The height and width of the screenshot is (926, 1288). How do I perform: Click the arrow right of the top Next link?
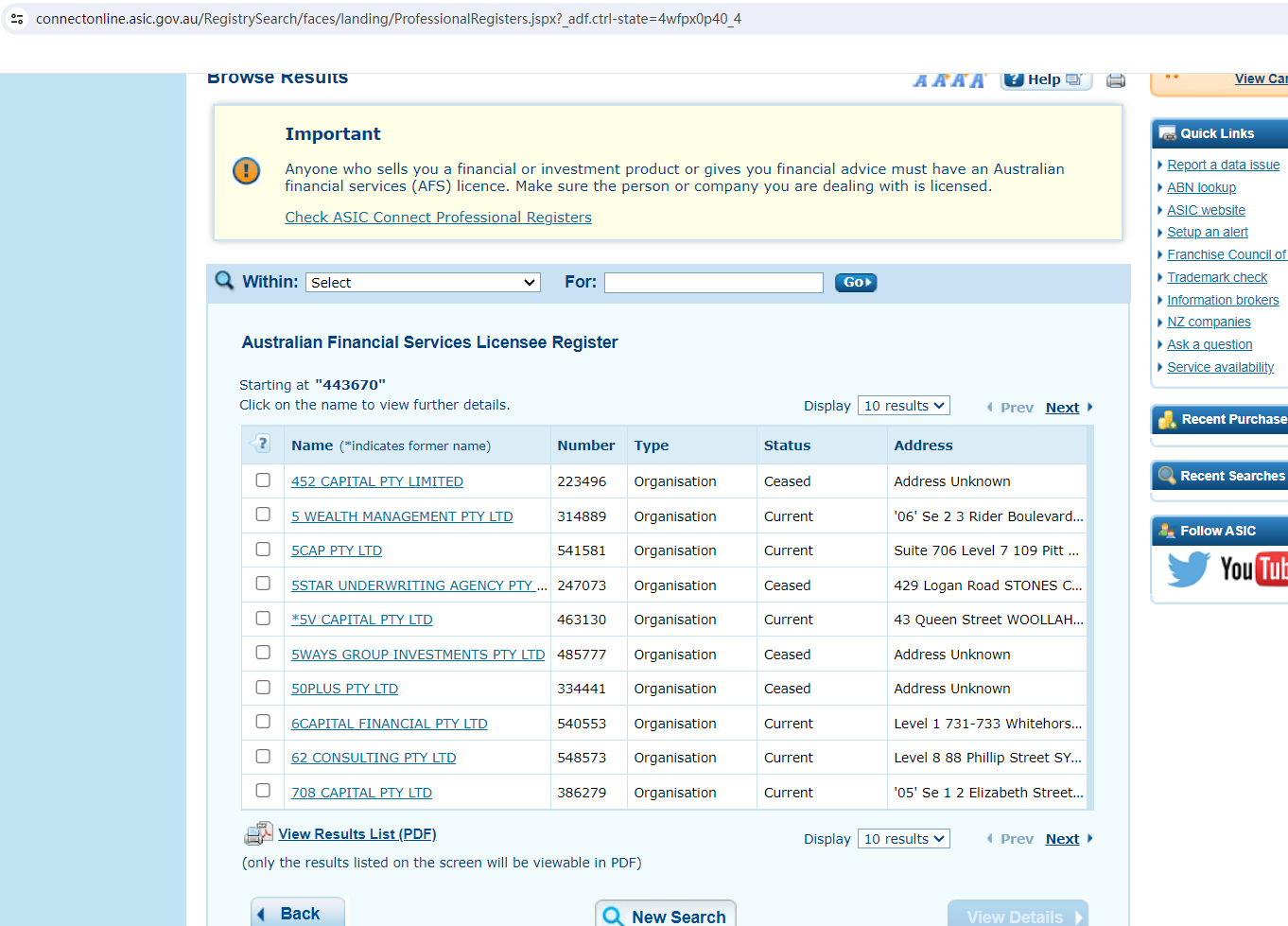pyautogui.click(x=1089, y=408)
